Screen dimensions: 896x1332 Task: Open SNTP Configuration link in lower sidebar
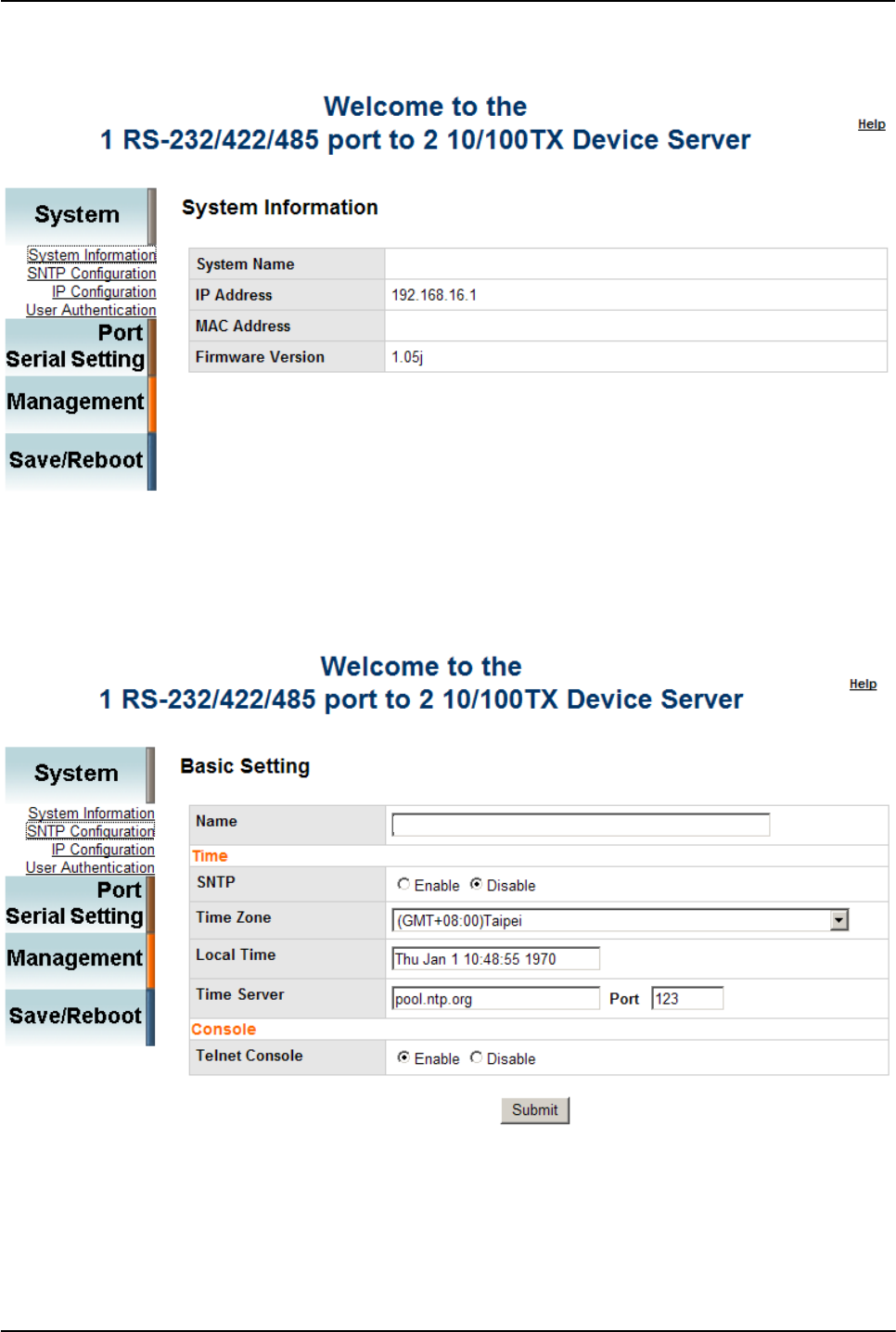pos(91,831)
